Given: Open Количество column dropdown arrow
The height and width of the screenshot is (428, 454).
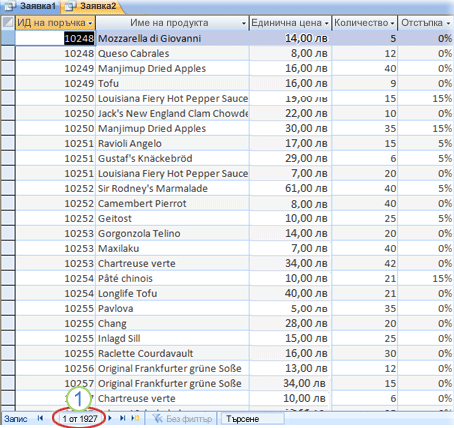Looking at the screenshot, I should 392,23.
